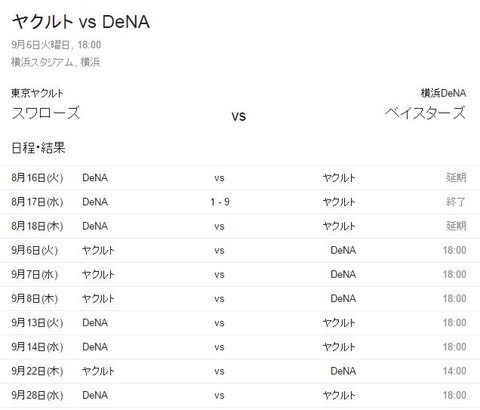
Task: Select the 9月6日(火) game date
Action: coord(35,250)
